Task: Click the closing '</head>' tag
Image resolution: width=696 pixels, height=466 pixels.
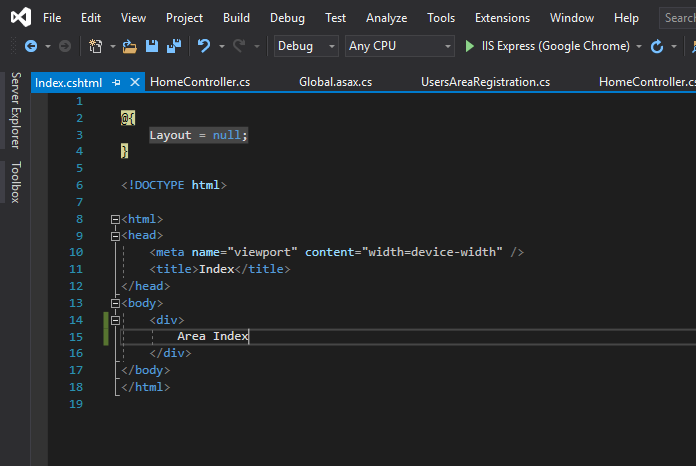Action: tap(146, 286)
